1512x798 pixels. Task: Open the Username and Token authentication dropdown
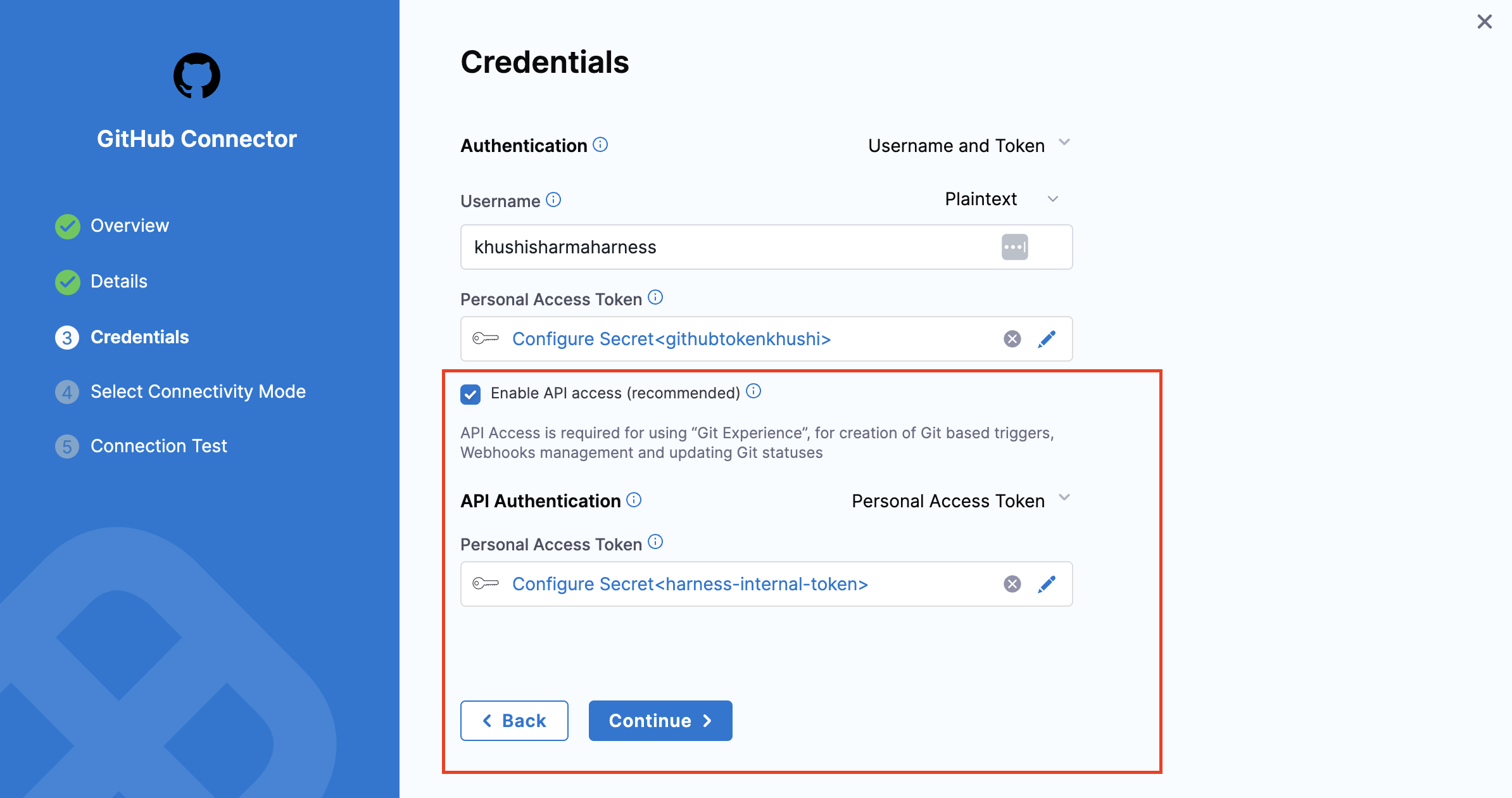[969, 146]
